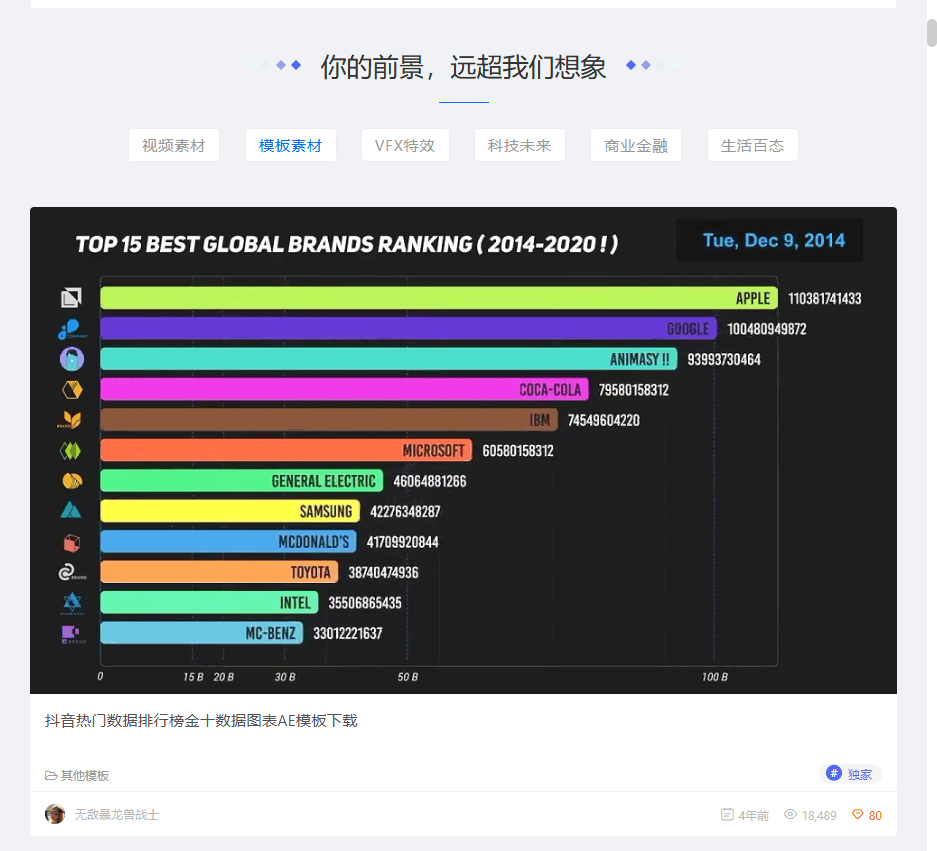
Task: Click the author's avatar thumbnail
Action: click(57, 814)
